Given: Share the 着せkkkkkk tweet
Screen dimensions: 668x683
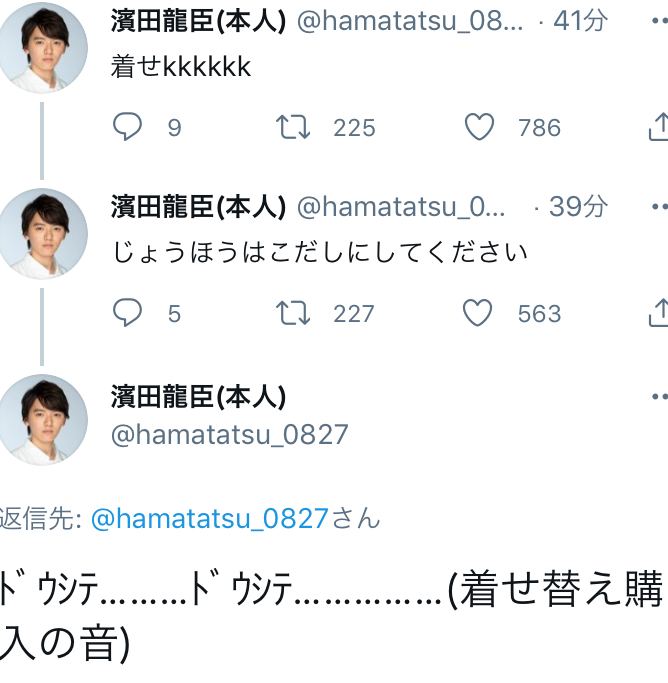Looking at the screenshot, I should click(658, 127).
